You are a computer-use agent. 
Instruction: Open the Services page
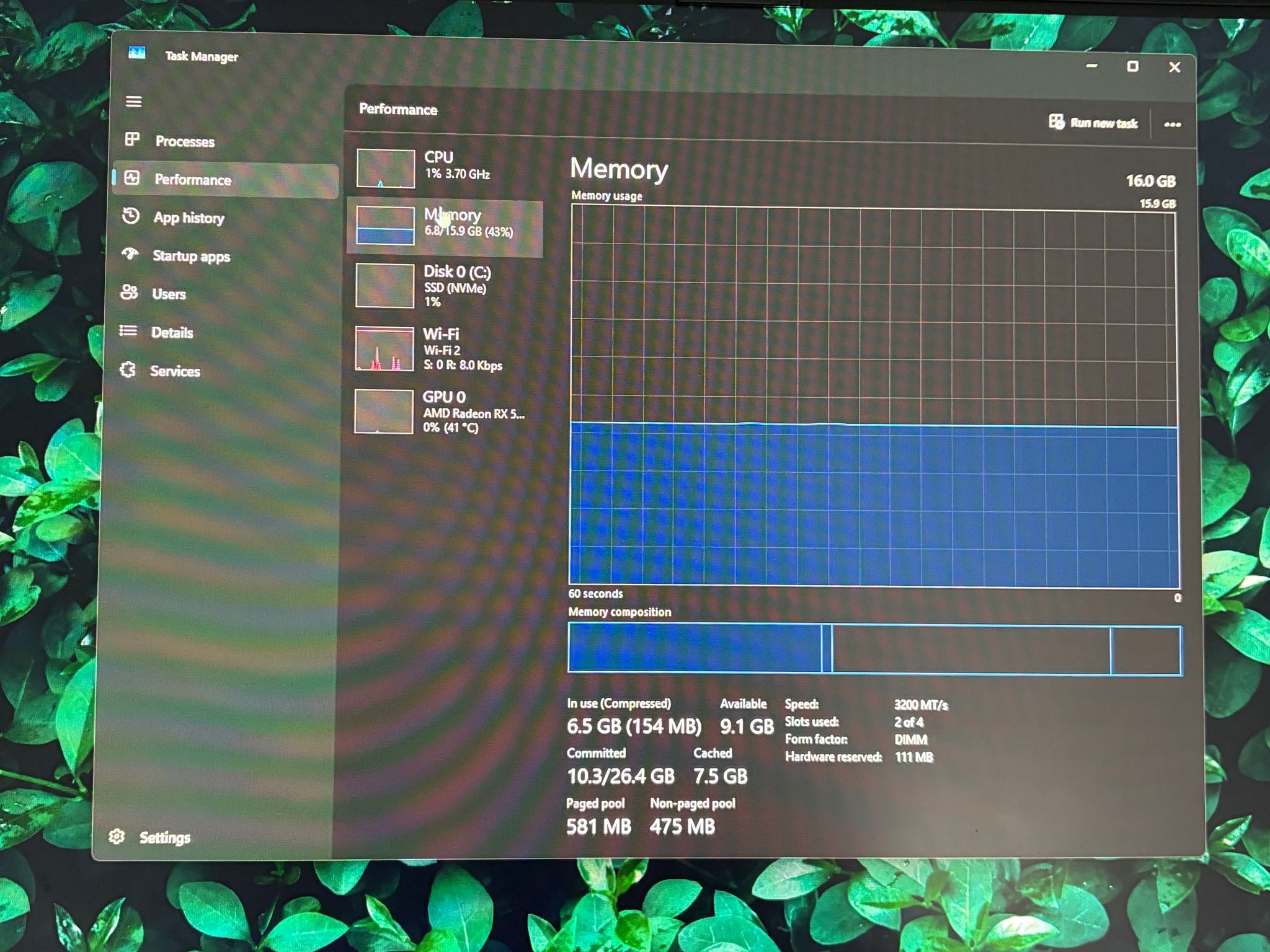[x=175, y=371]
